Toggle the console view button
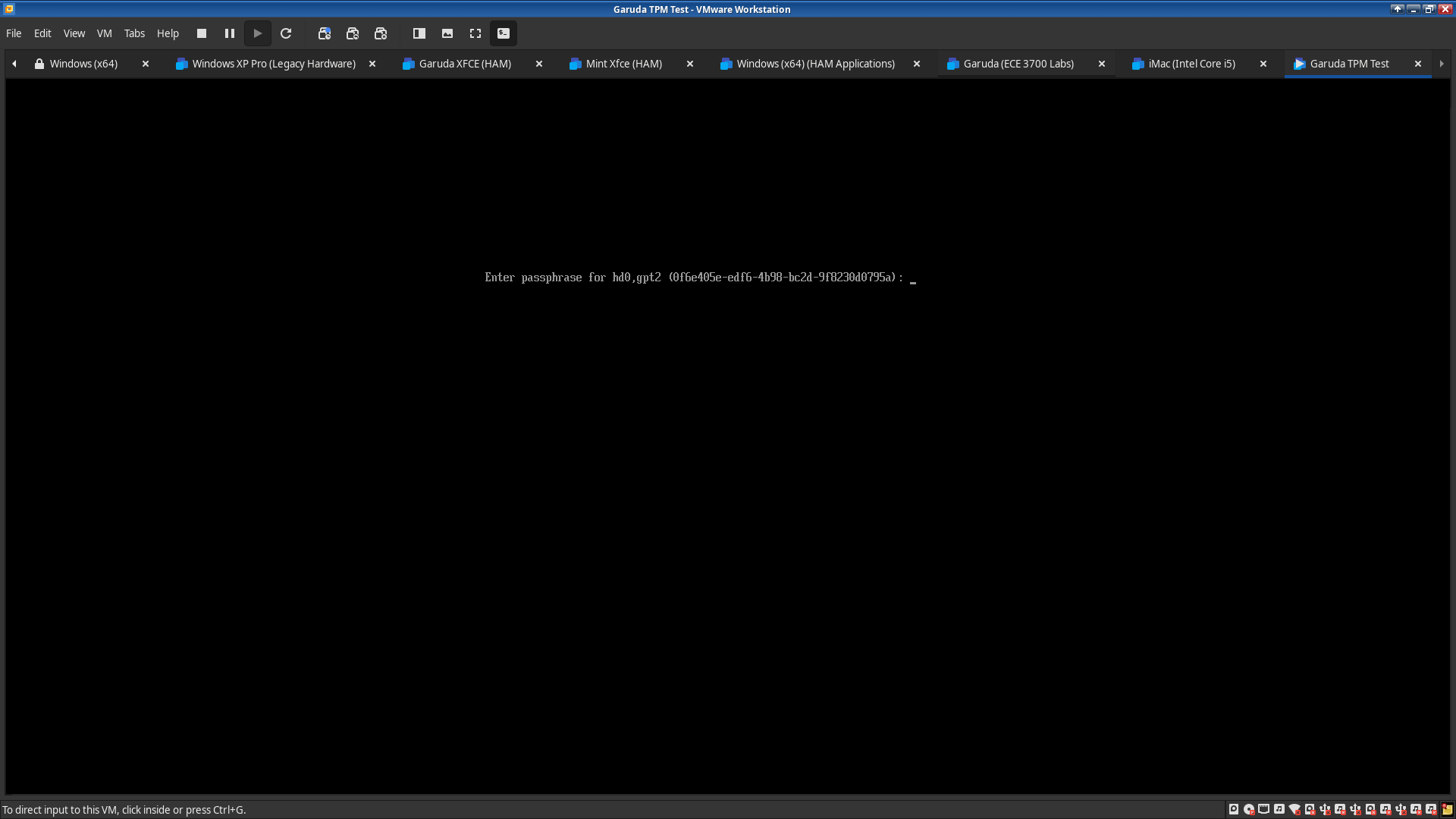 [504, 33]
